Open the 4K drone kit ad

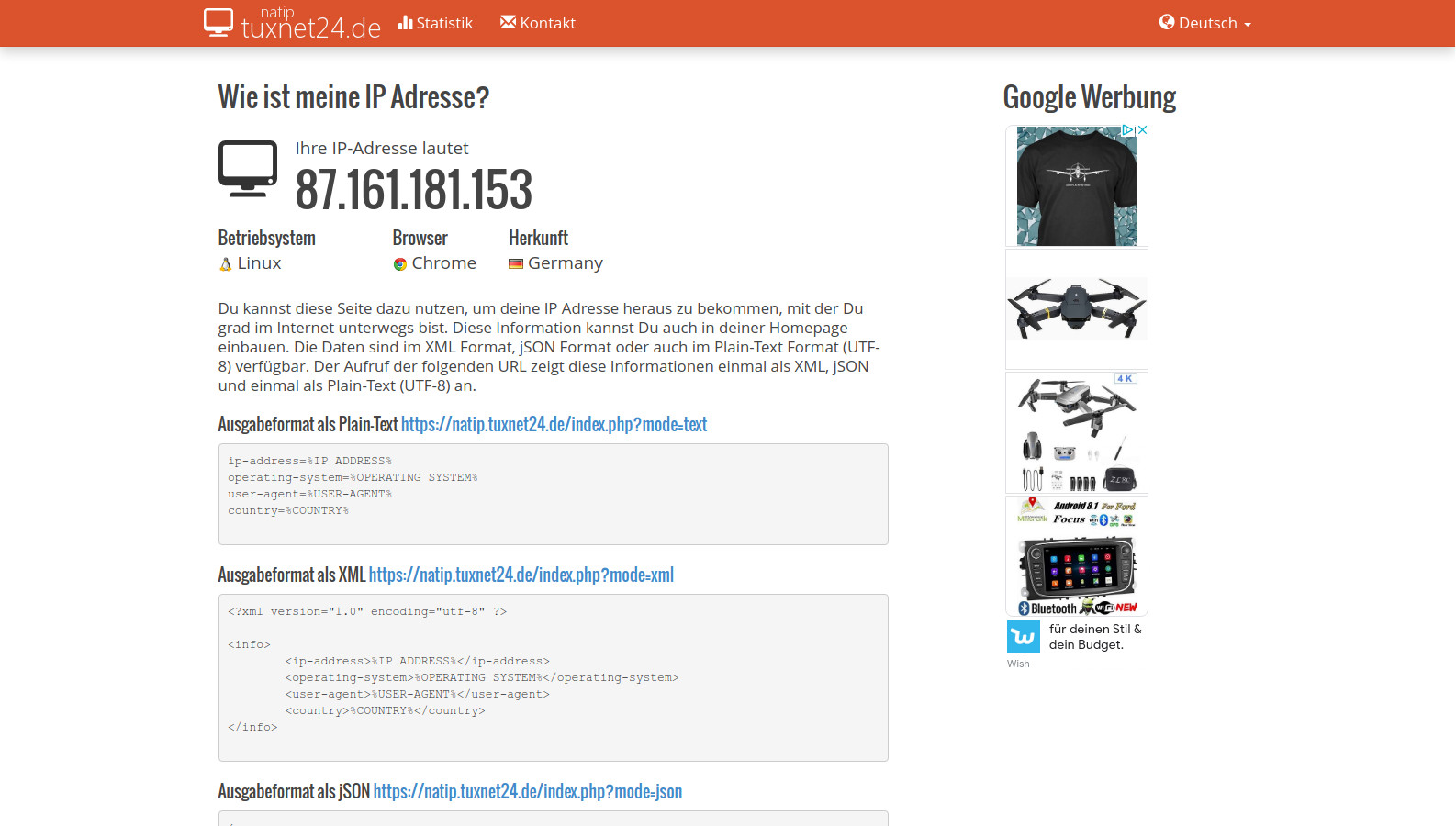[x=1076, y=432]
